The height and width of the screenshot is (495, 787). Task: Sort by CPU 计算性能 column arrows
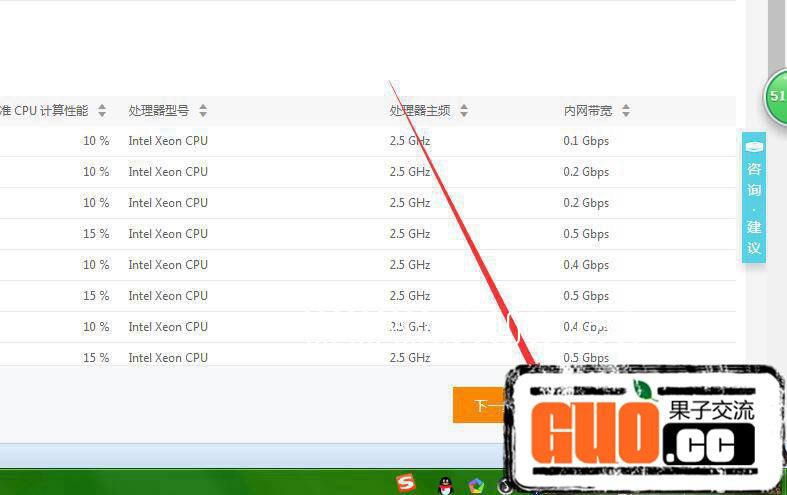tap(102, 111)
